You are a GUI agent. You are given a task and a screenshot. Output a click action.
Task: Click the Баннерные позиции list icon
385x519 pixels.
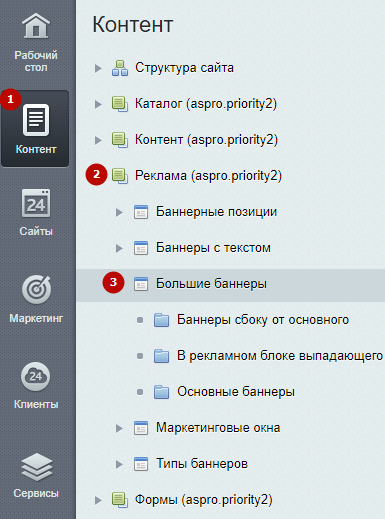pos(141,212)
